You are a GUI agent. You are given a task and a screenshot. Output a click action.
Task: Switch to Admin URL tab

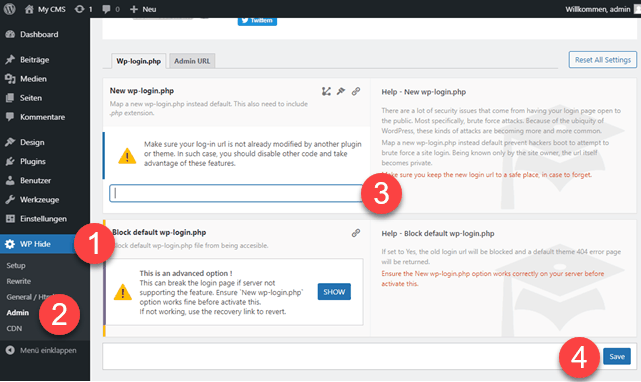192,61
